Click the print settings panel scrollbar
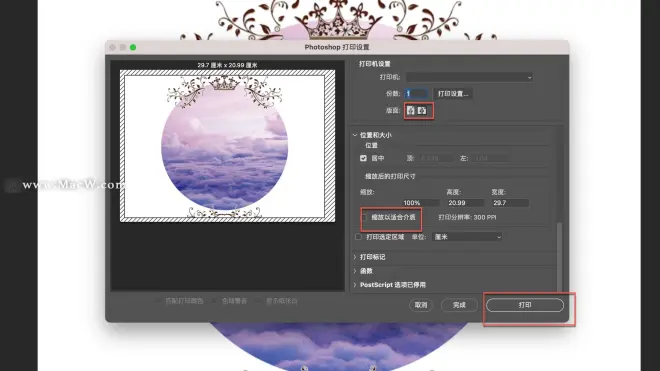Image resolution: width=660 pixels, height=371 pixels. coord(559,257)
